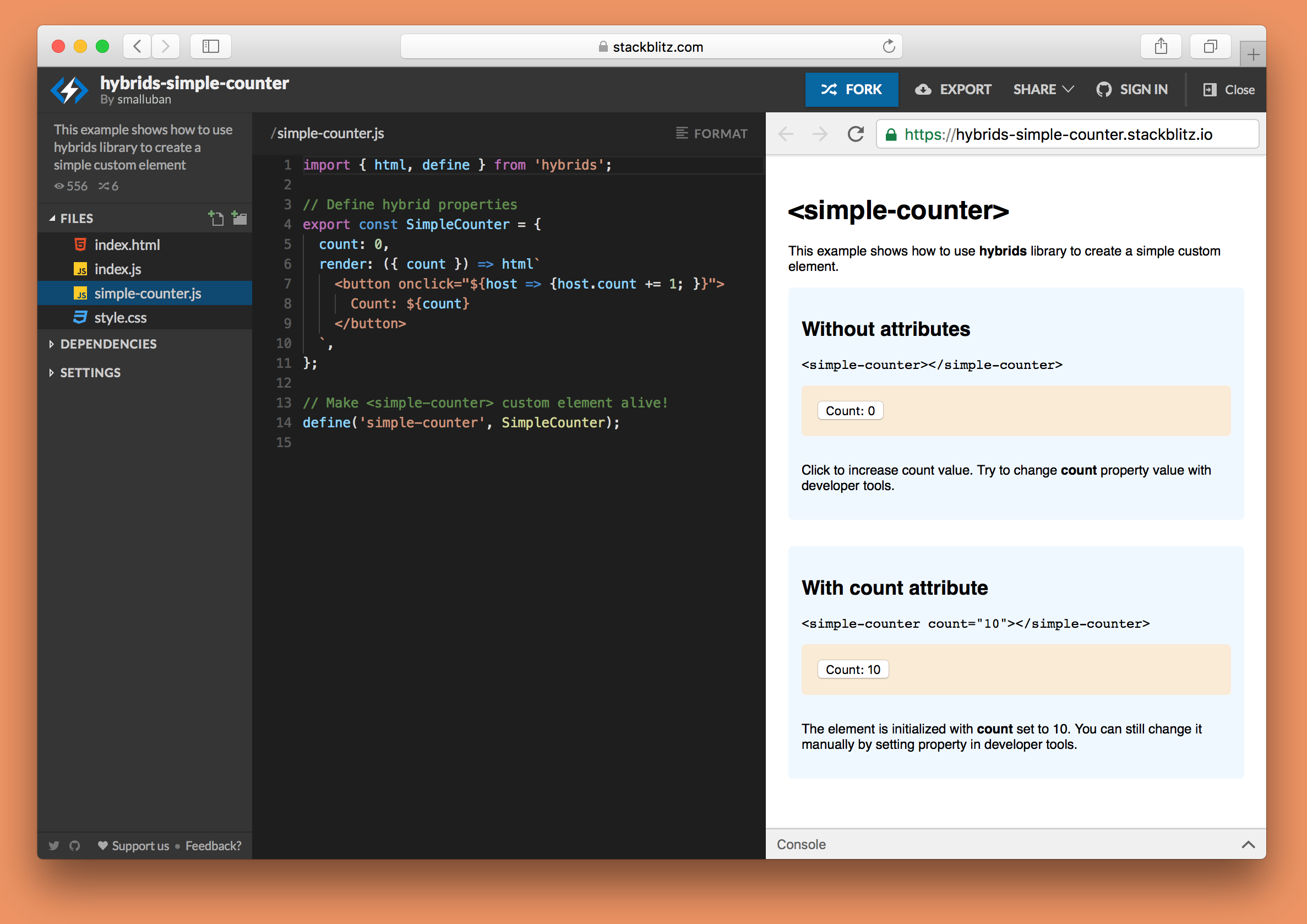Click the new file icon in Files
The image size is (1307, 924).
click(x=216, y=218)
